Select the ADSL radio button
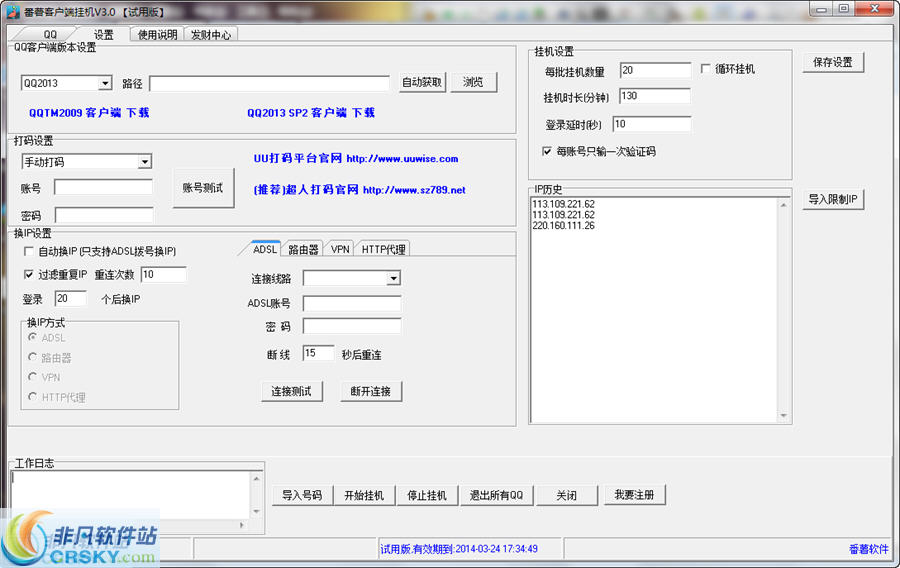Viewport: 900px width, 568px height. [x=33, y=337]
